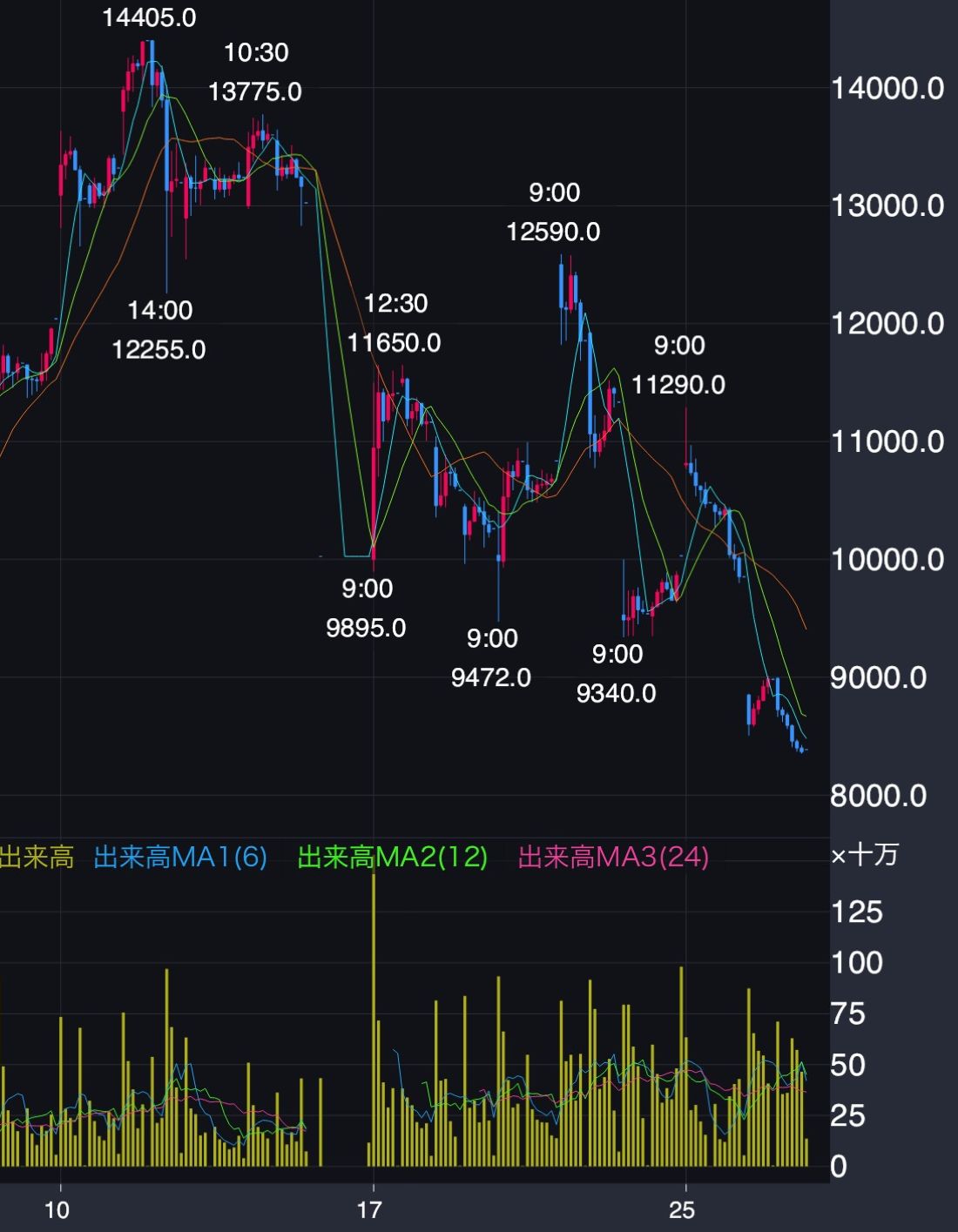This screenshot has height=1232, width=958.
Task: Toggle the yellow 出来高 volume legend
Action: [36, 858]
